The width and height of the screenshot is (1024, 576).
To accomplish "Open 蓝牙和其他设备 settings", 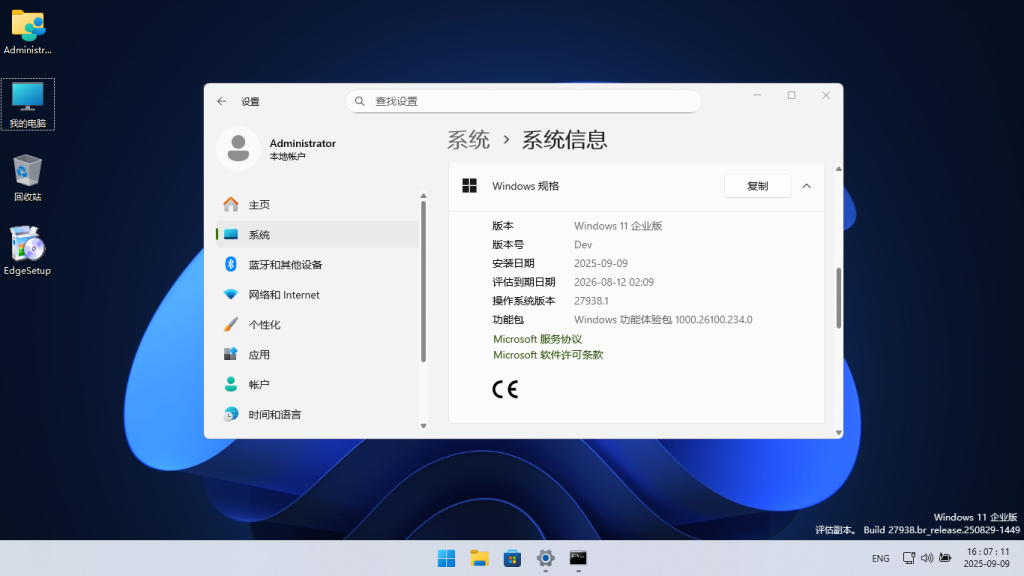I will point(317,264).
